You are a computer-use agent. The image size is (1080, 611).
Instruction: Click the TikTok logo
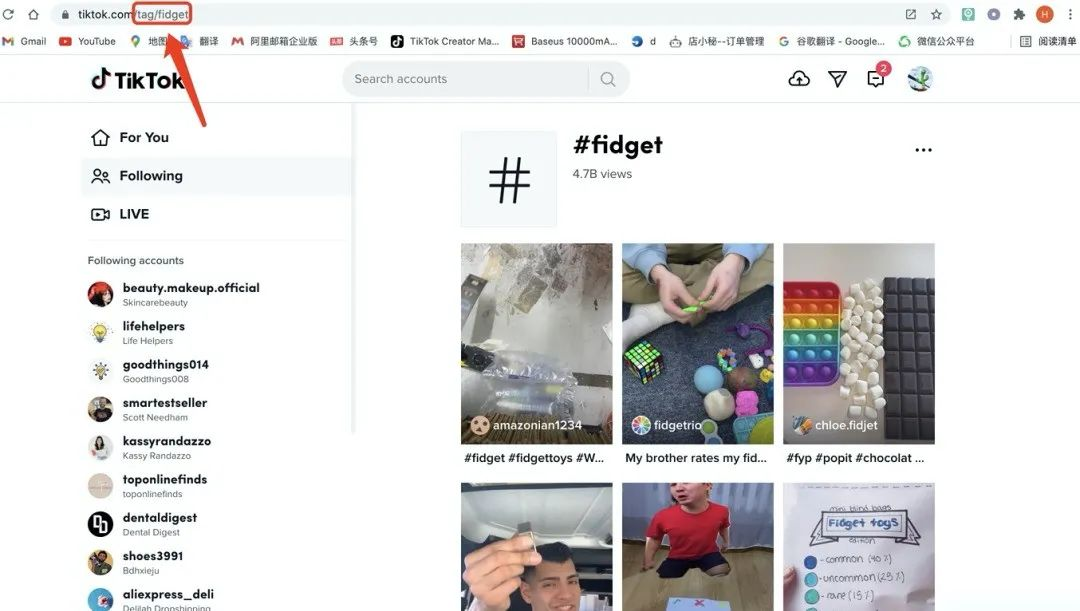coord(137,80)
